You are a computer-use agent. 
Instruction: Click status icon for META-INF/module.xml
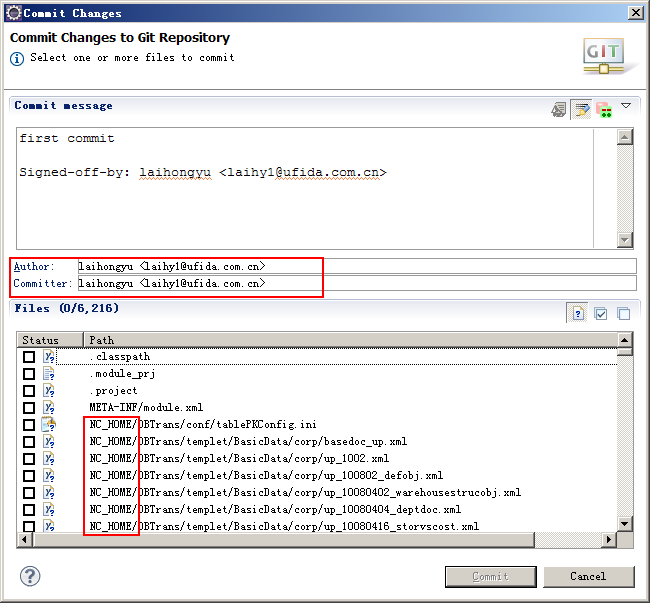pos(49,407)
